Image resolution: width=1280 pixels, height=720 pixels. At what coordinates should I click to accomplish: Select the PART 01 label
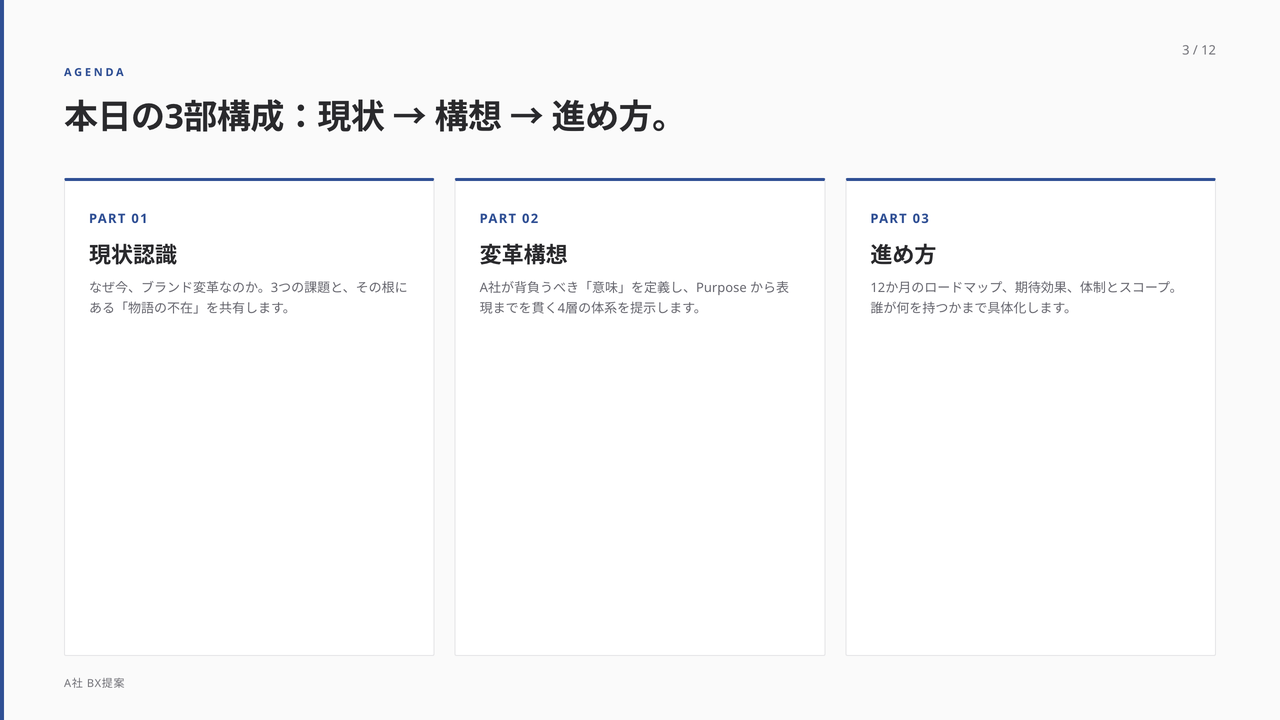tap(118, 218)
